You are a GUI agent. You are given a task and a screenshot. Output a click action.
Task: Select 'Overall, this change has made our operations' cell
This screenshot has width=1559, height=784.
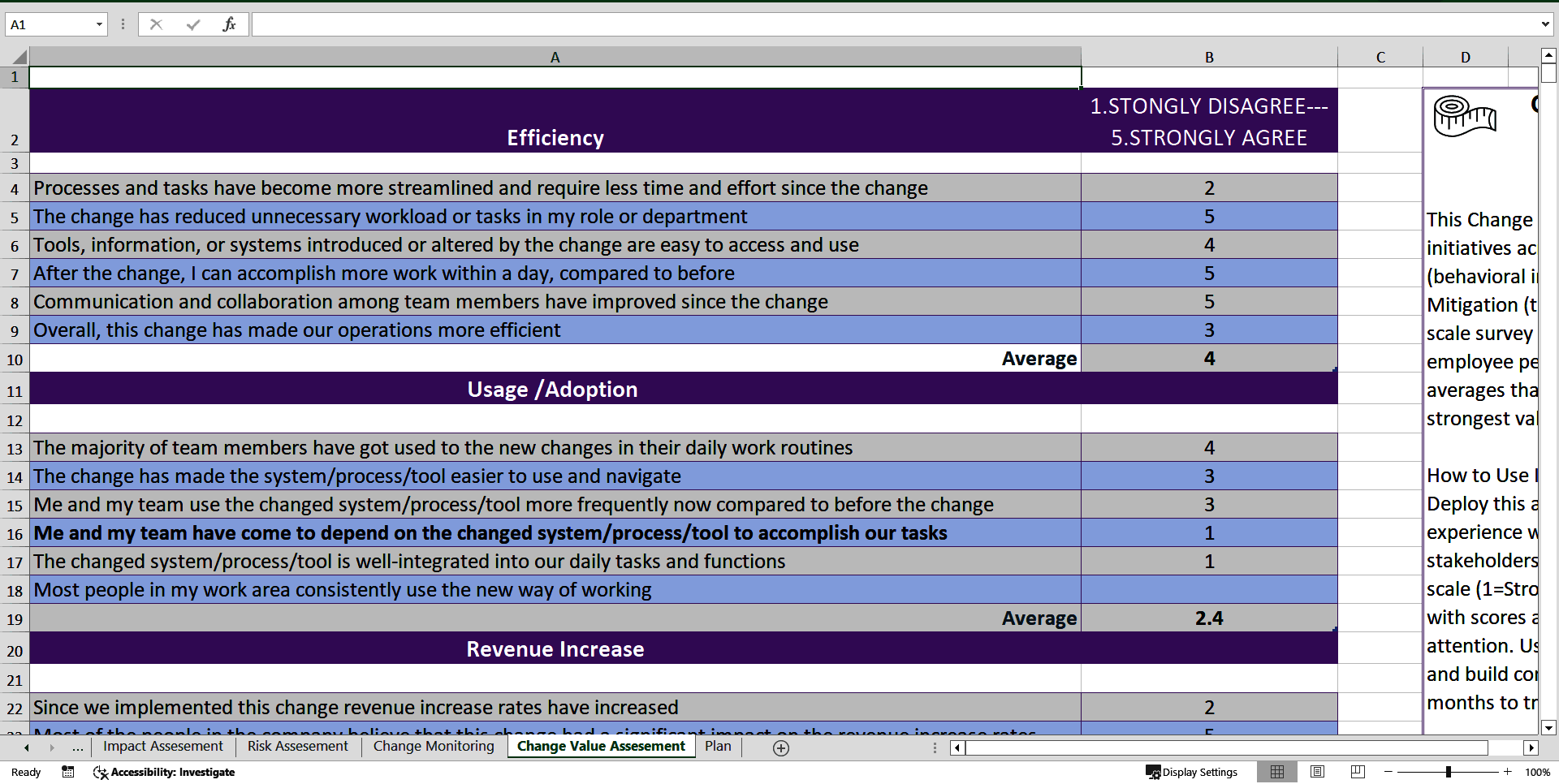(x=555, y=330)
